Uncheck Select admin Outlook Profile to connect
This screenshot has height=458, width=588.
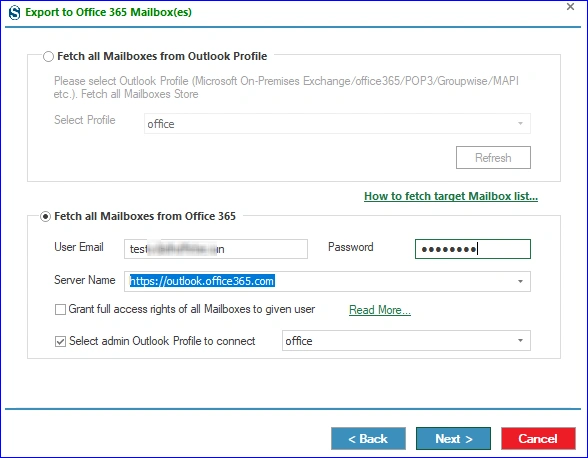(60, 341)
